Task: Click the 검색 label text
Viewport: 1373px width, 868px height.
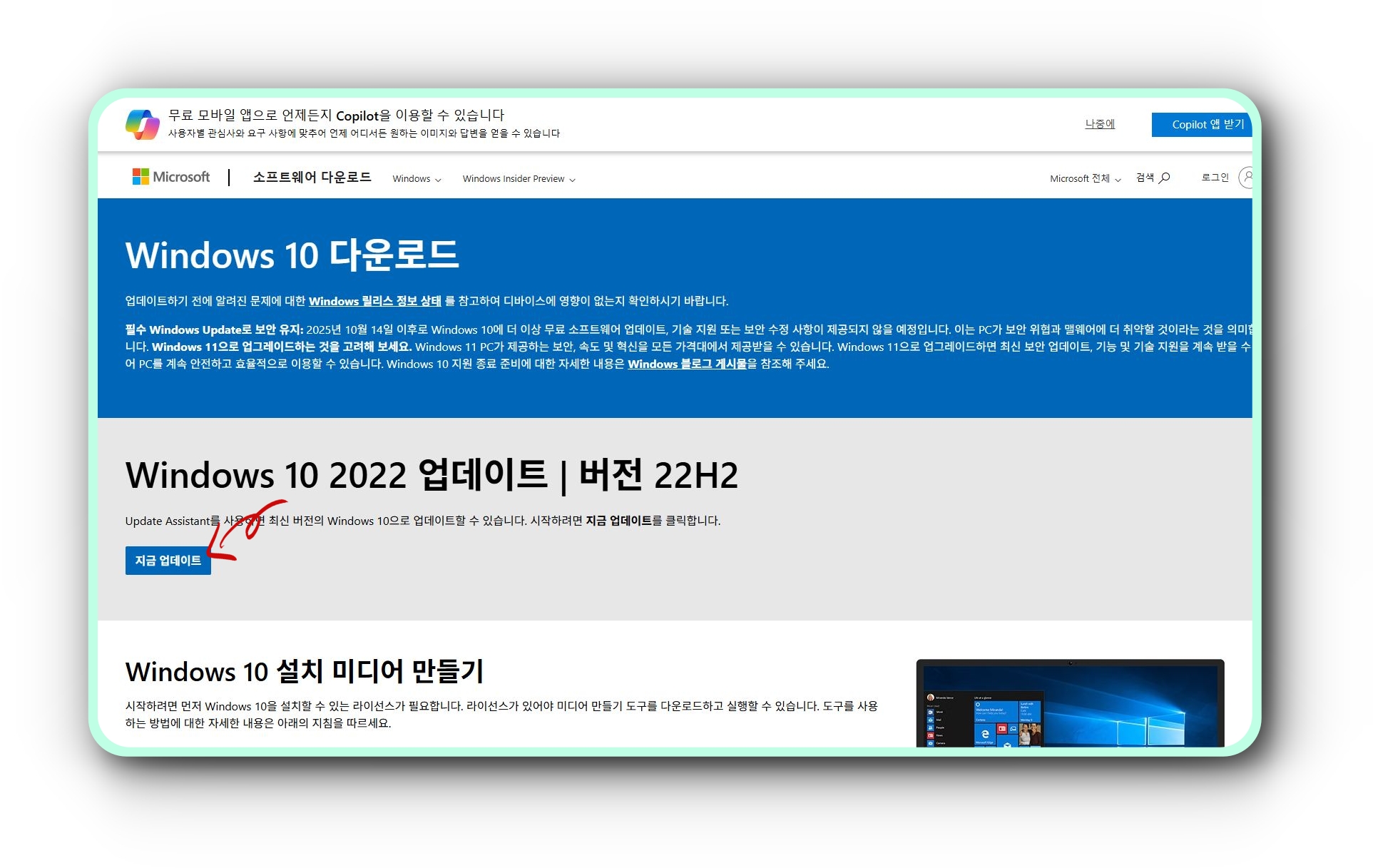Action: coord(1145,178)
